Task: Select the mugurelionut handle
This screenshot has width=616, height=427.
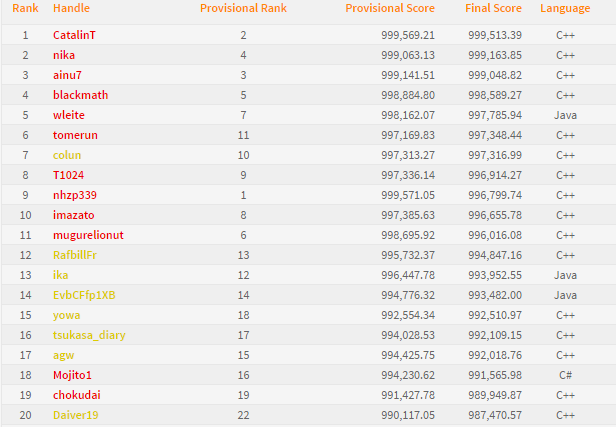Action: (x=88, y=235)
